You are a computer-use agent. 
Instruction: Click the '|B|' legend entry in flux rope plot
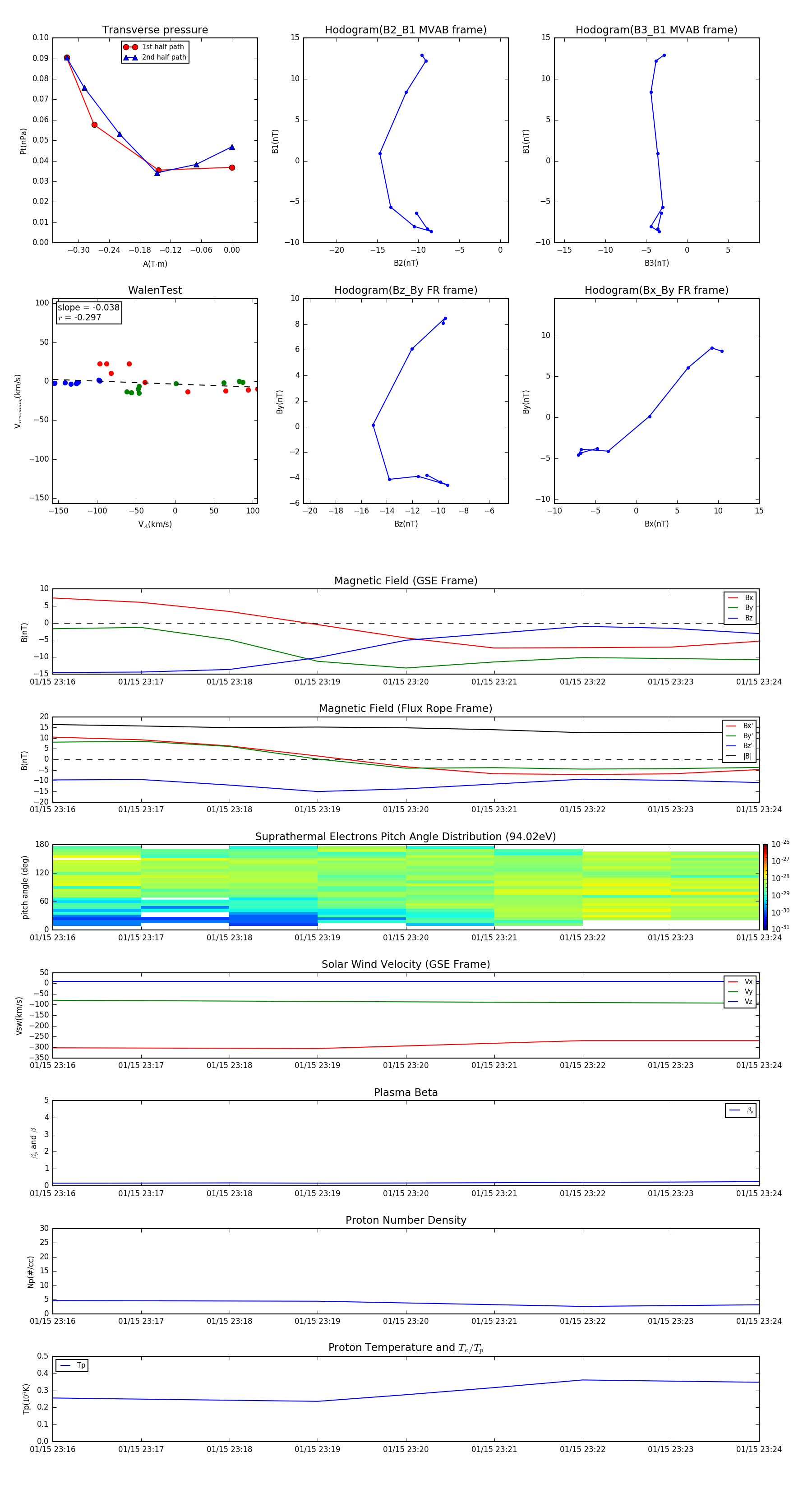coord(739,756)
